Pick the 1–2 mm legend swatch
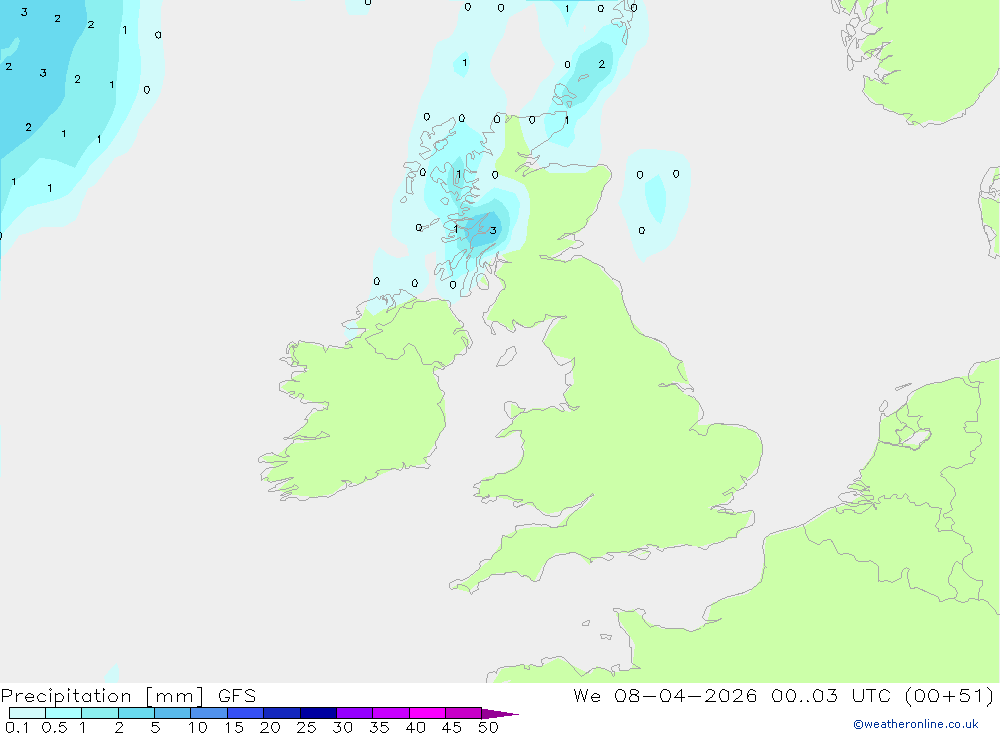Viewport: 1000px width, 733px height. (x=100, y=713)
